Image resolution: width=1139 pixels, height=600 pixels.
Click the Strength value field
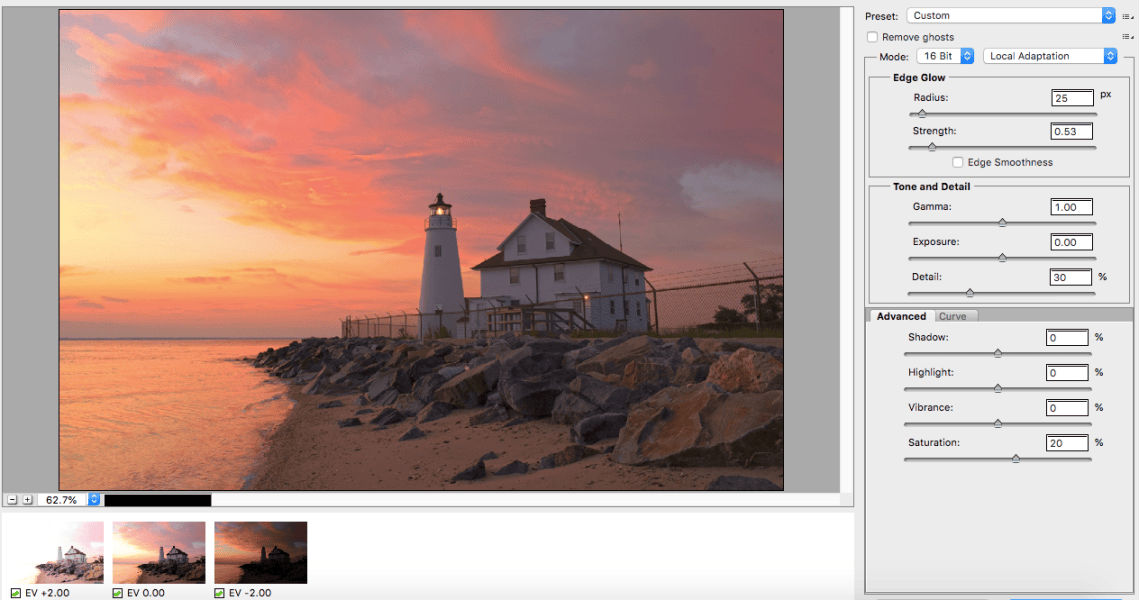tap(1072, 131)
